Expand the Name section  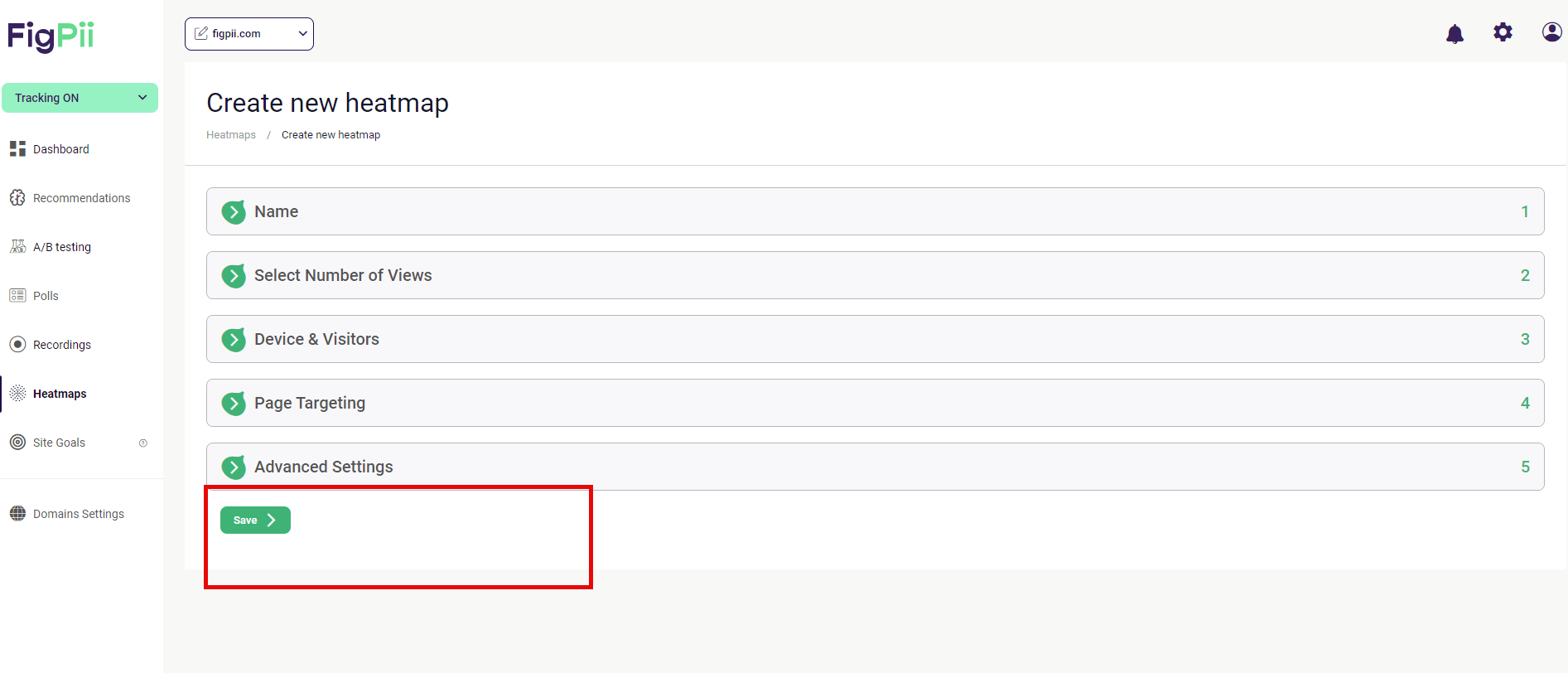[x=875, y=211]
